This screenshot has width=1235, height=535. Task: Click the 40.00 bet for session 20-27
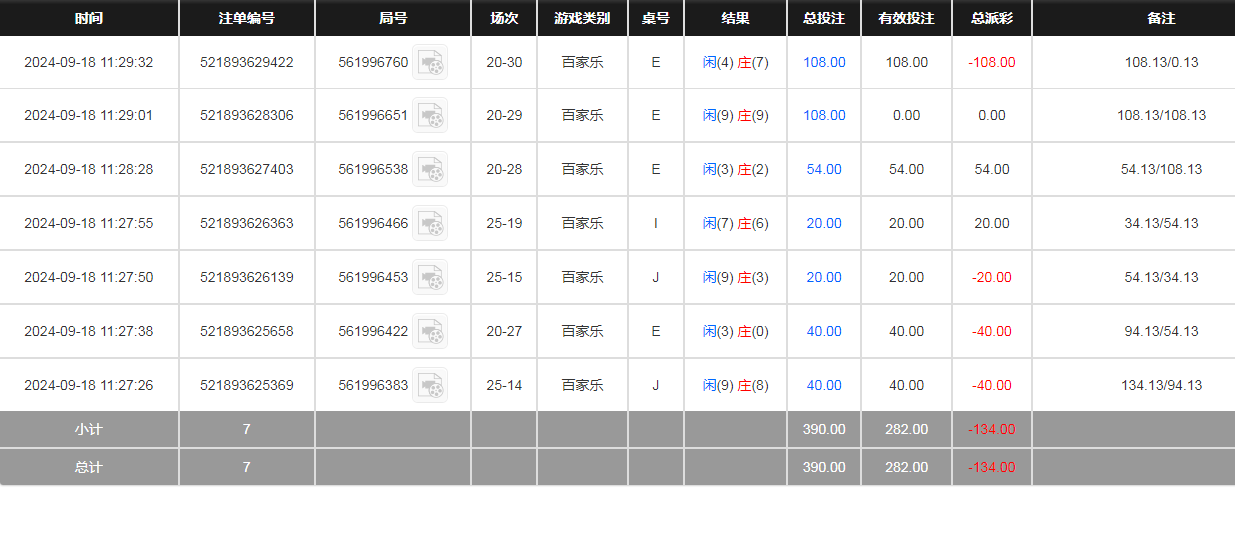824,332
